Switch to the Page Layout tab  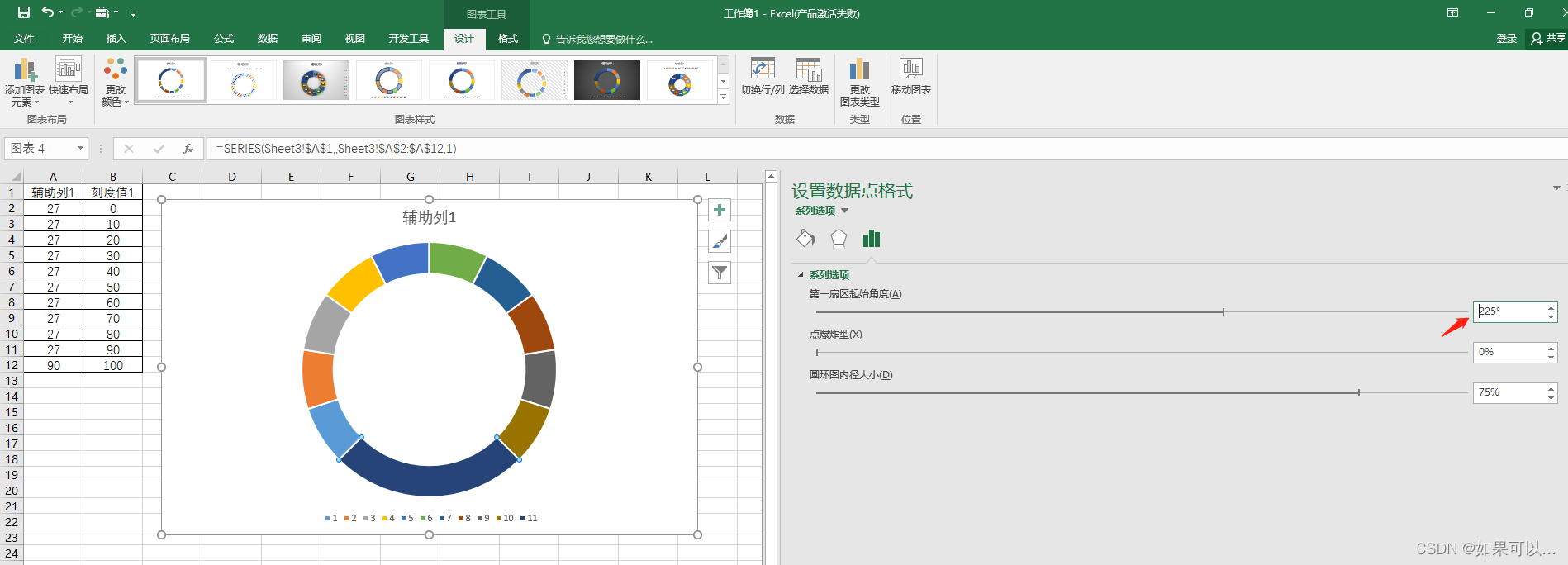170,39
